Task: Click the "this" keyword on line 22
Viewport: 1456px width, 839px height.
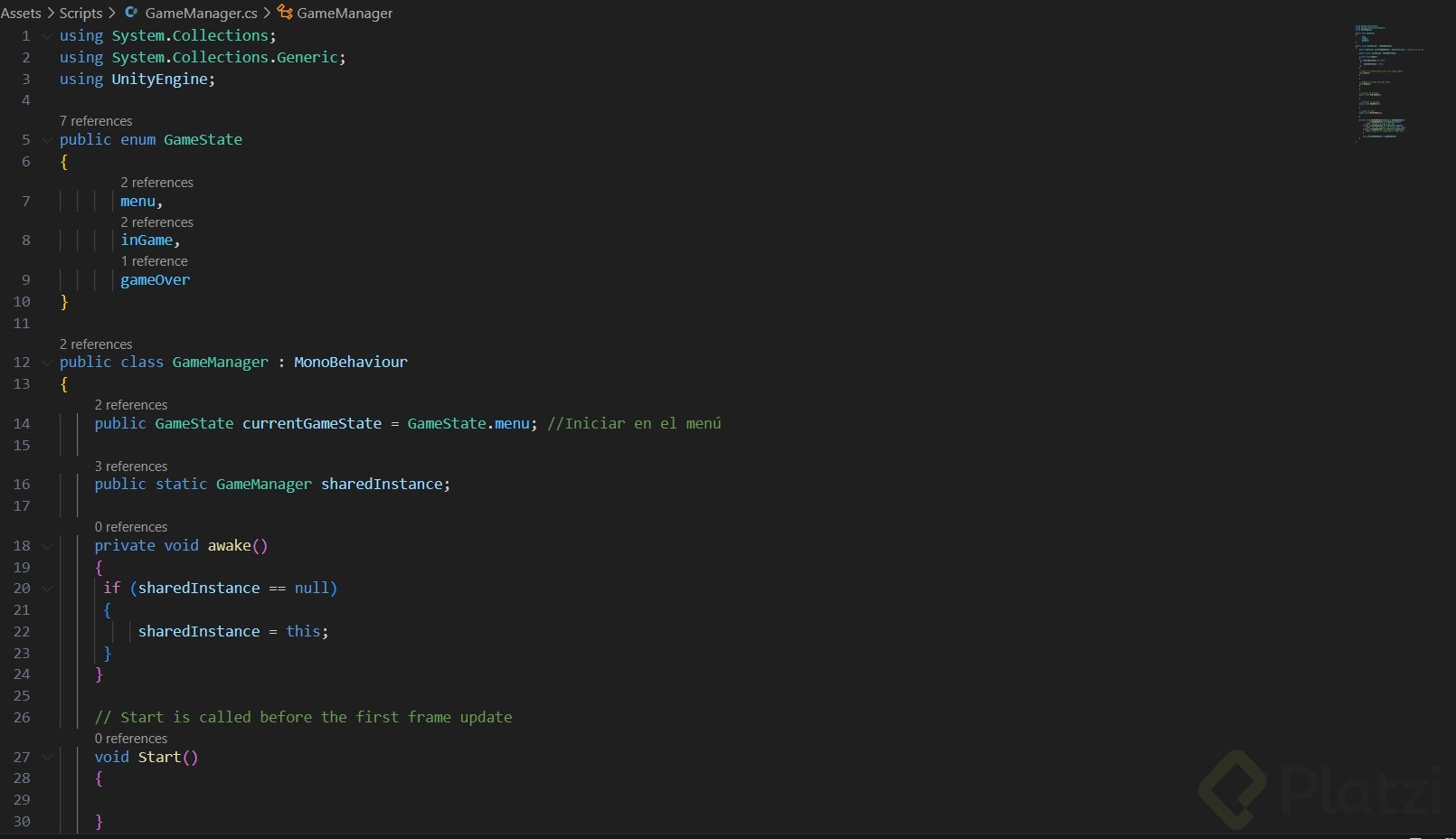Action: [x=303, y=632]
